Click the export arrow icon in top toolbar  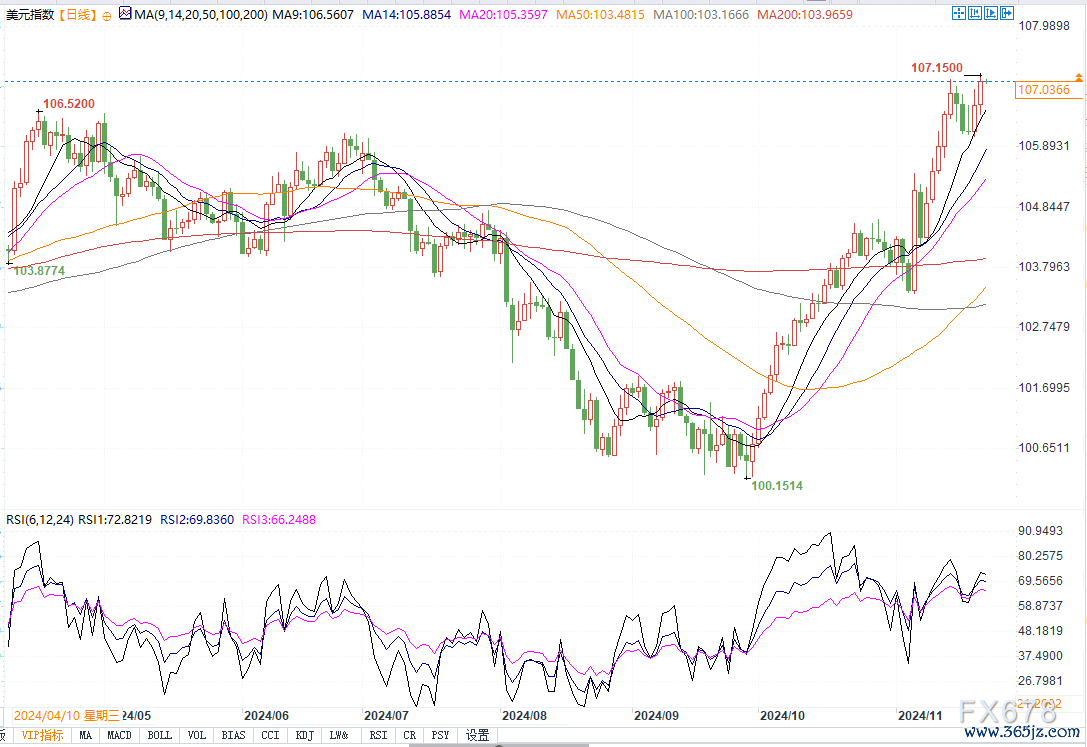(1007, 13)
